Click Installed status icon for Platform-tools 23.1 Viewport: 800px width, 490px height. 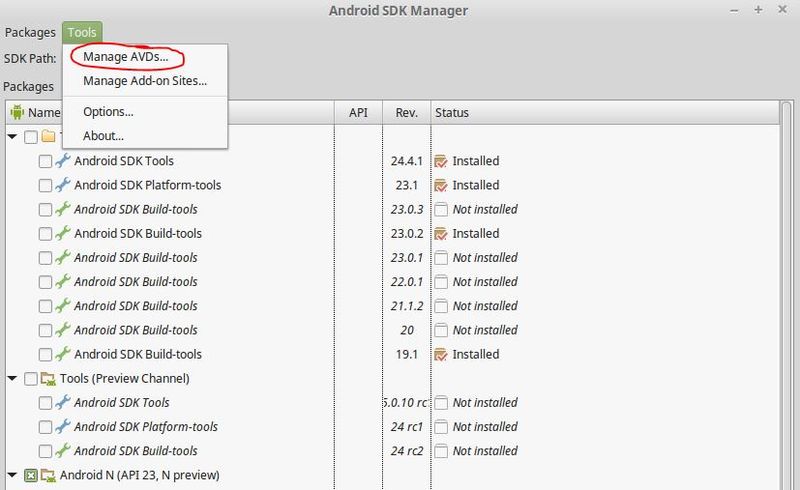(441, 185)
